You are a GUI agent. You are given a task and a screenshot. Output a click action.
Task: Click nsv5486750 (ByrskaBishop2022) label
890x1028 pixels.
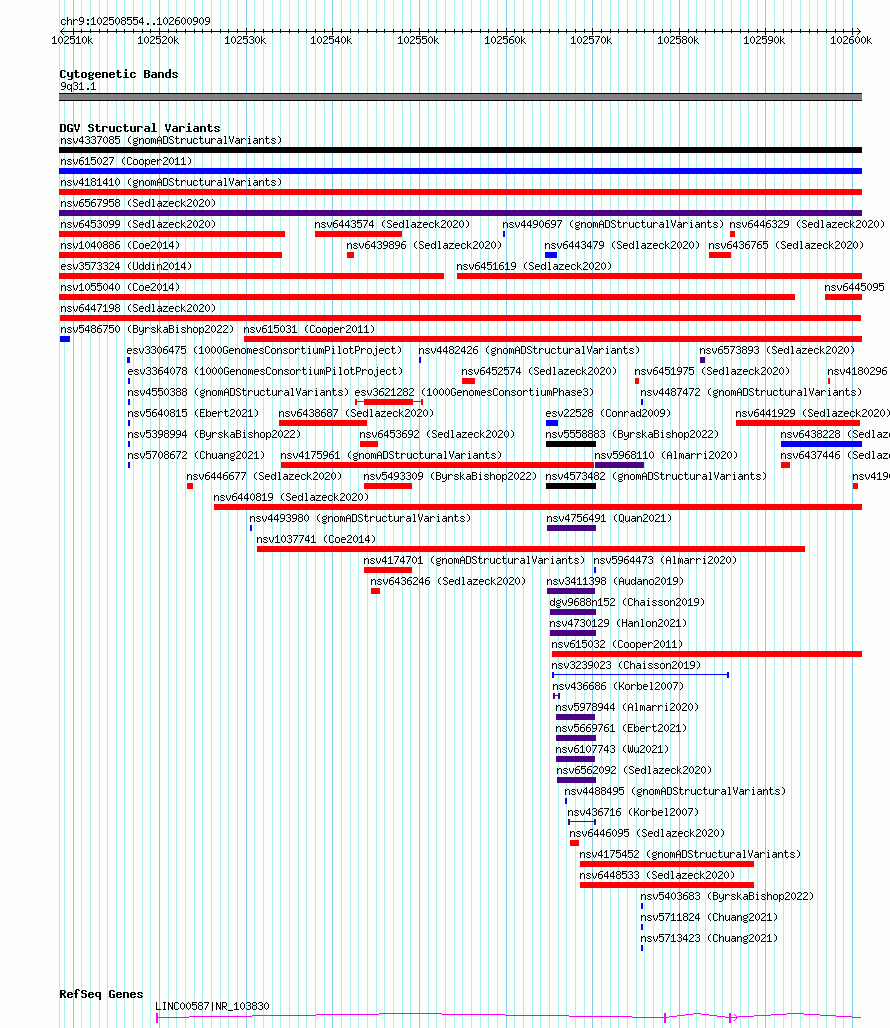tap(147, 329)
